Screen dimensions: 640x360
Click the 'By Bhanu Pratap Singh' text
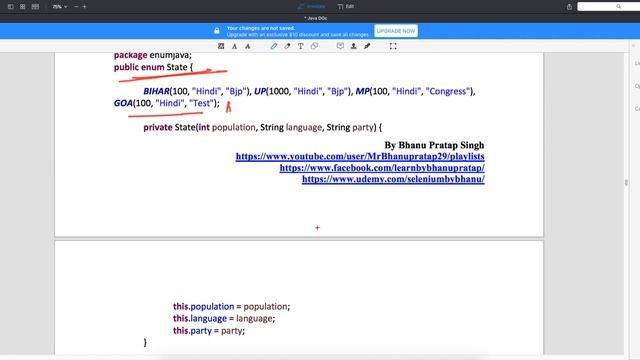tap(434, 145)
